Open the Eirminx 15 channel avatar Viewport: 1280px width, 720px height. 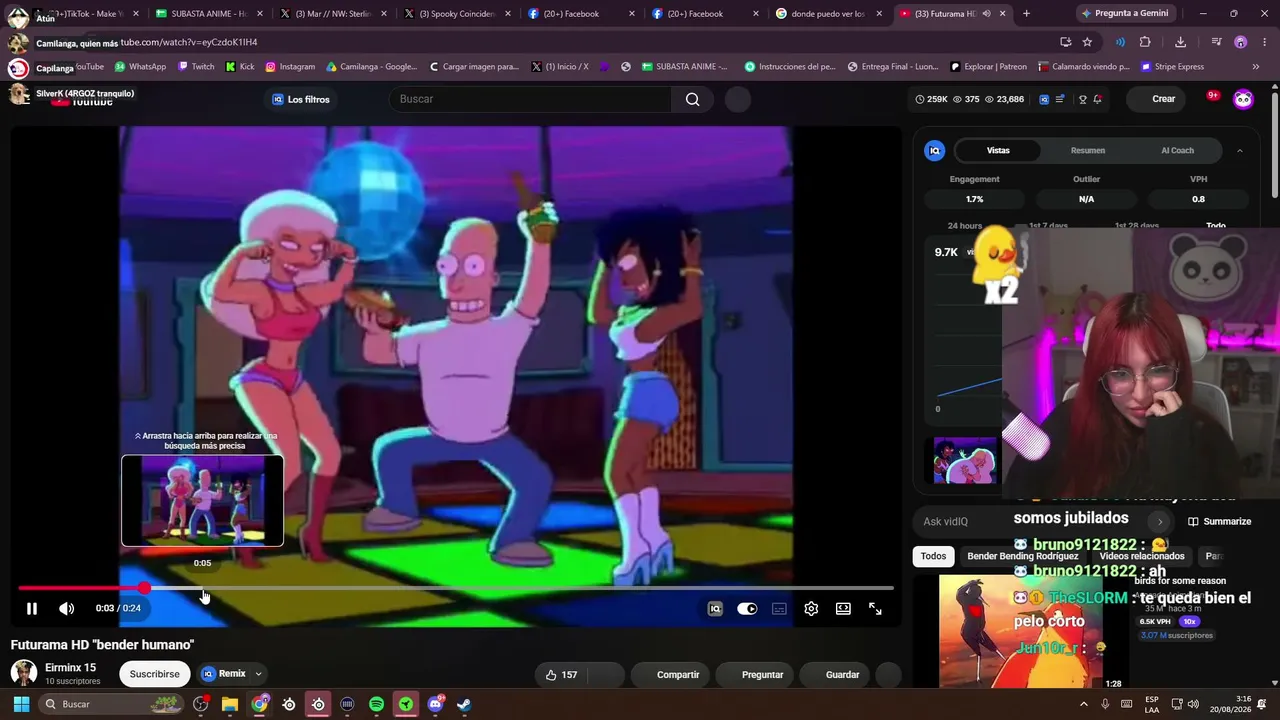tap(24, 673)
